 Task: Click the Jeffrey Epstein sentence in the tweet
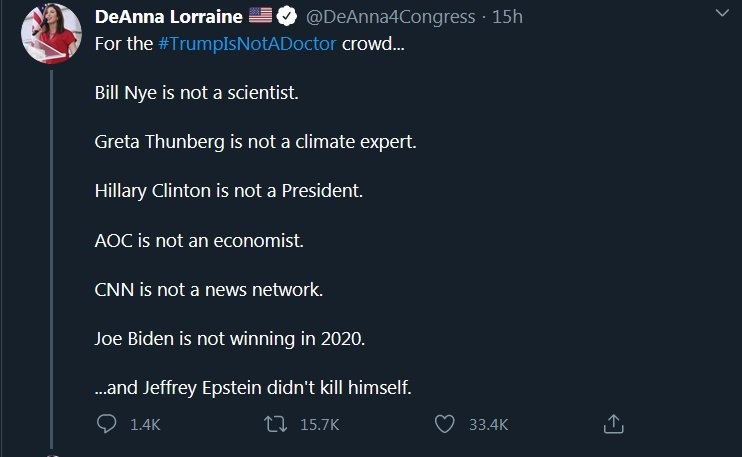point(253,386)
